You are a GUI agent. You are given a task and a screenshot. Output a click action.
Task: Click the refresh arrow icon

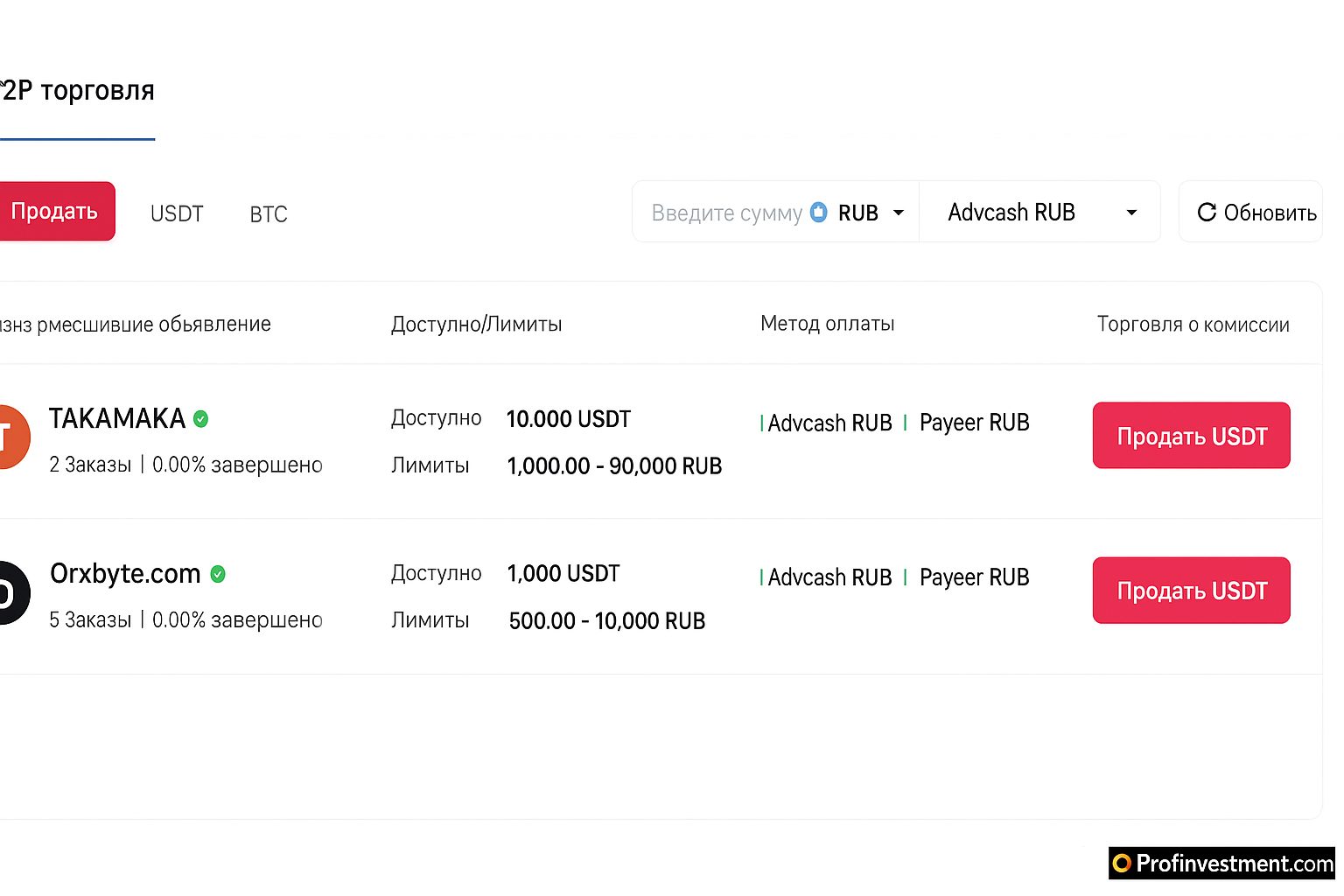coord(1207,212)
